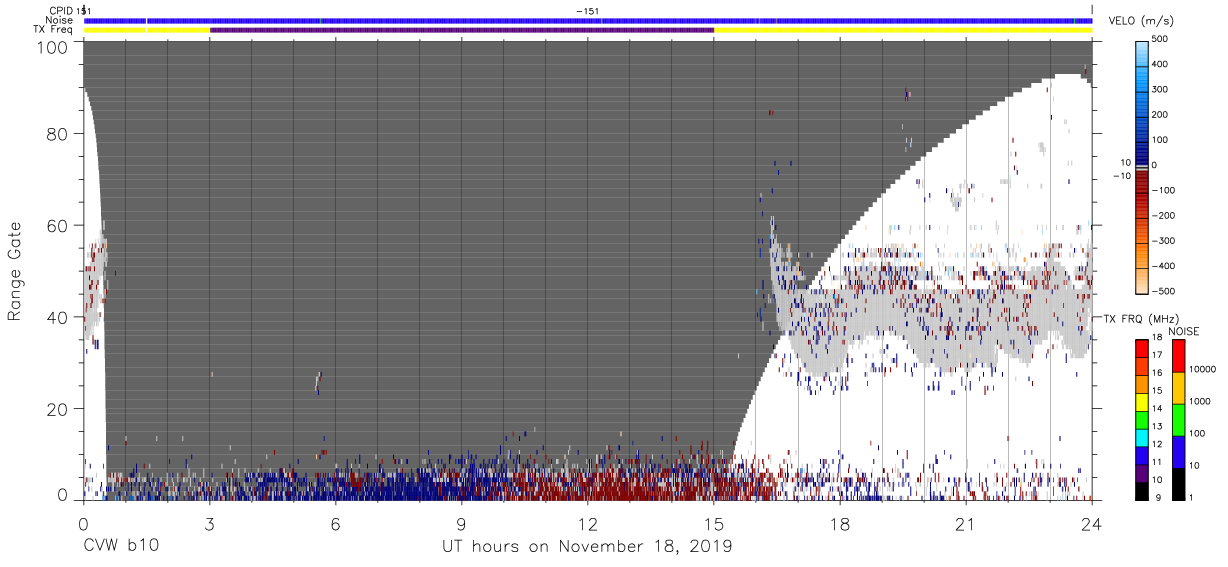Click the '12' hour tick on x-axis
The image size is (1228, 567).
coord(588,524)
